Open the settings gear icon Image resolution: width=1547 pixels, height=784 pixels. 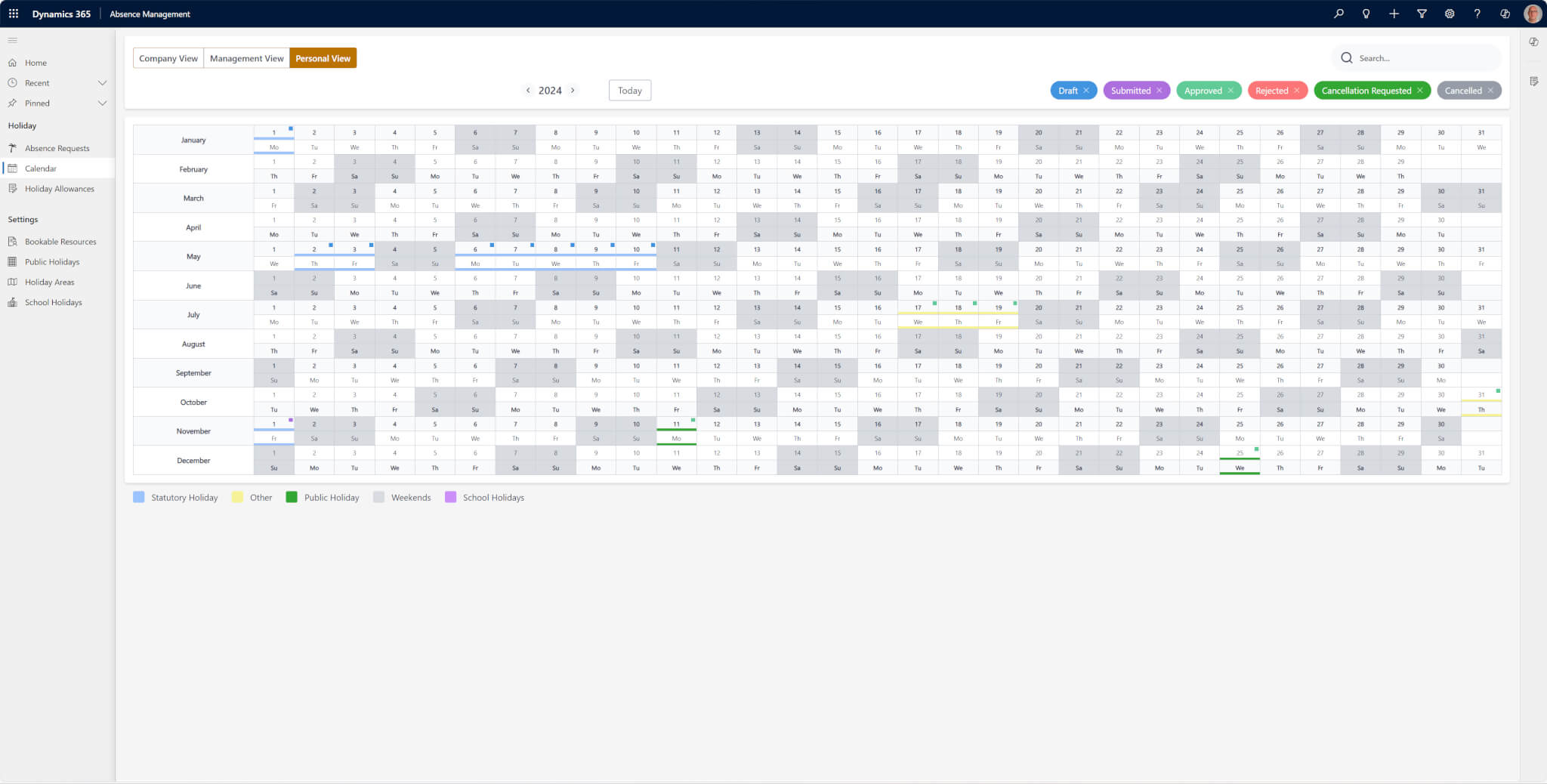pyautogui.click(x=1450, y=14)
